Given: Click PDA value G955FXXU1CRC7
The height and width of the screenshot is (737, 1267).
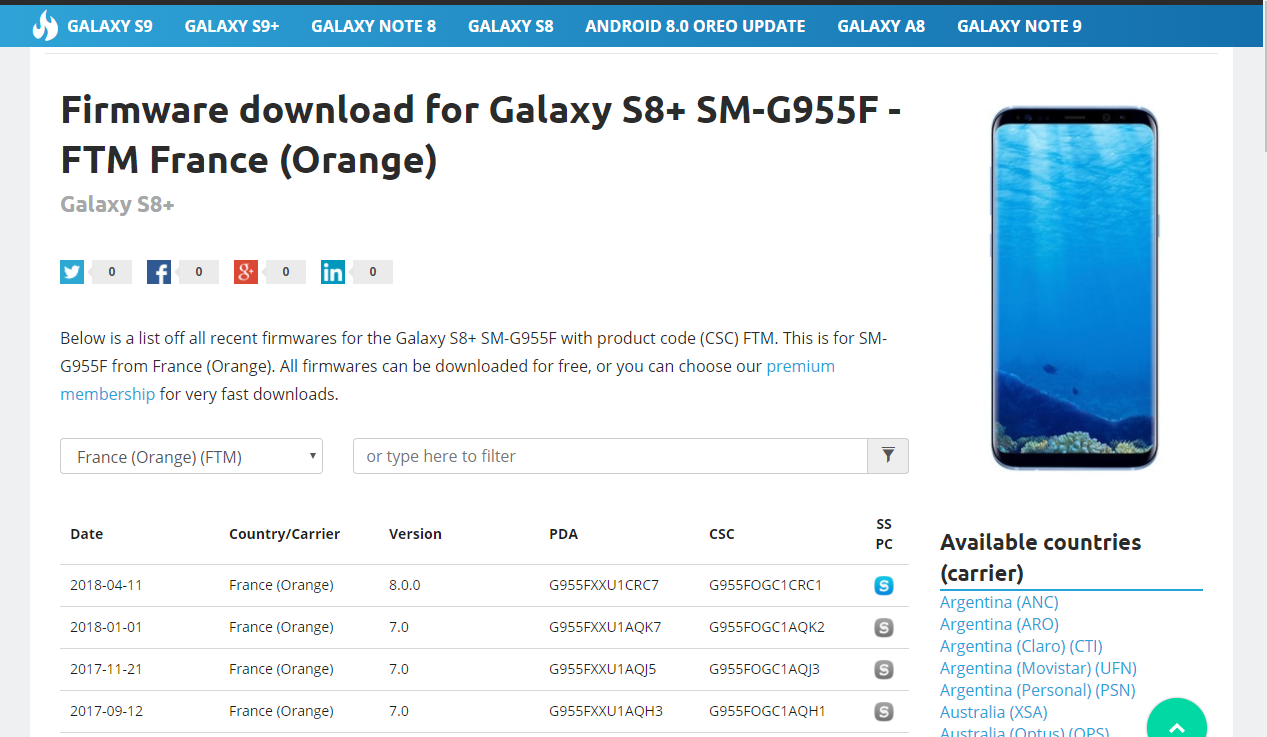Looking at the screenshot, I should tap(605, 585).
